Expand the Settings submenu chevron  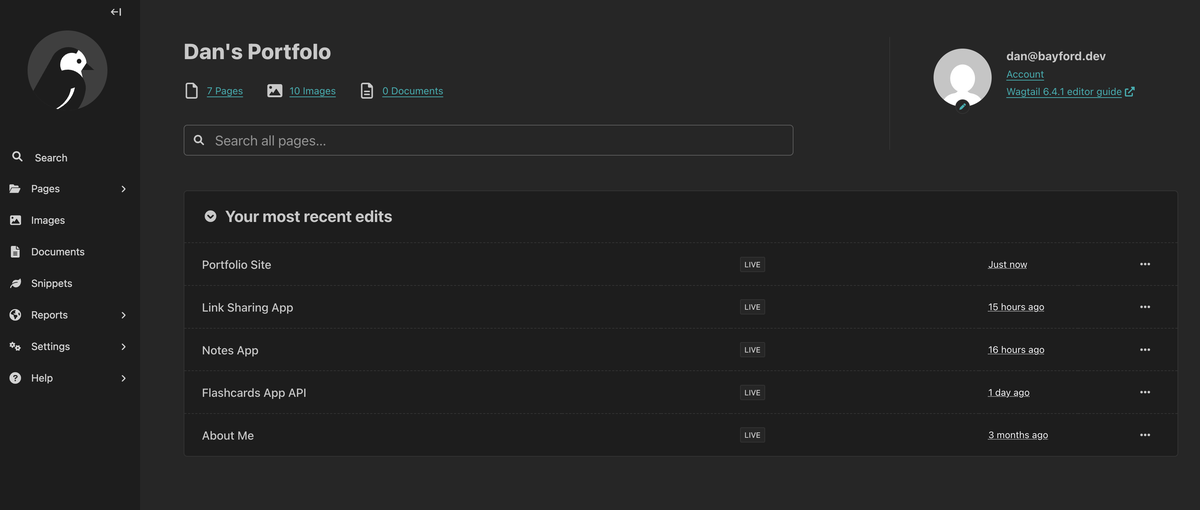[124, 347]
